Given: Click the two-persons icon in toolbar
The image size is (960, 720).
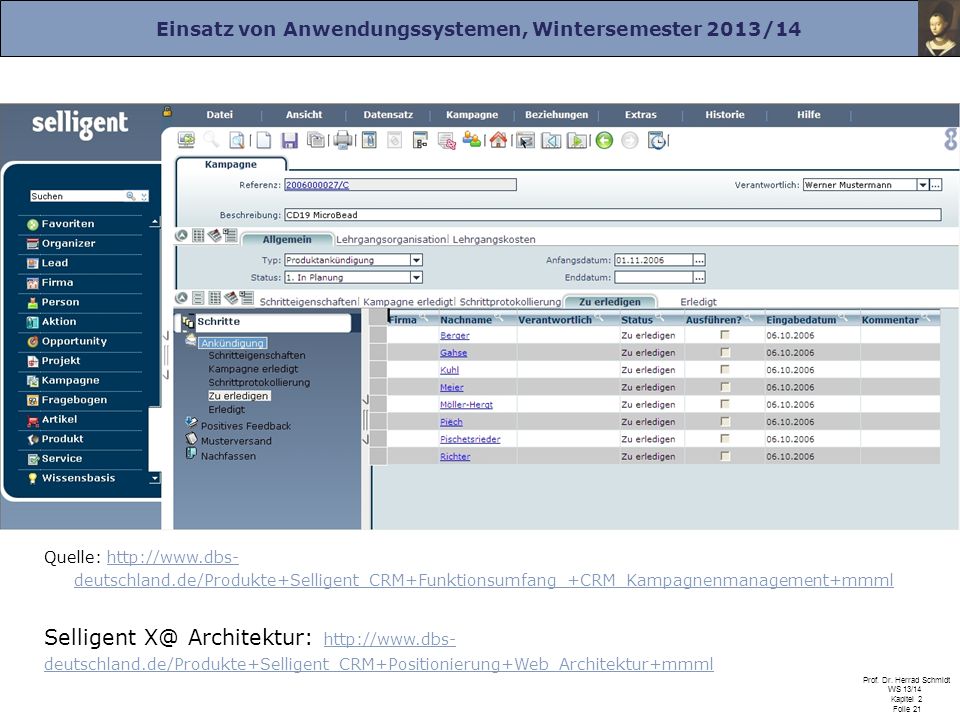Looking at the screenshot, I should pos(471,141).
